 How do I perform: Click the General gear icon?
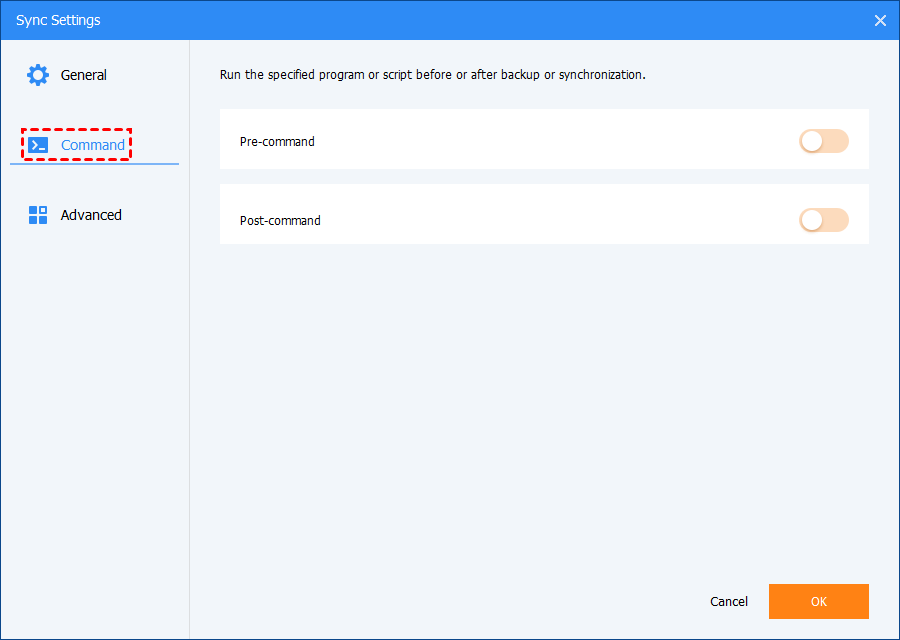pyautogui.click(x=38, y=75)
